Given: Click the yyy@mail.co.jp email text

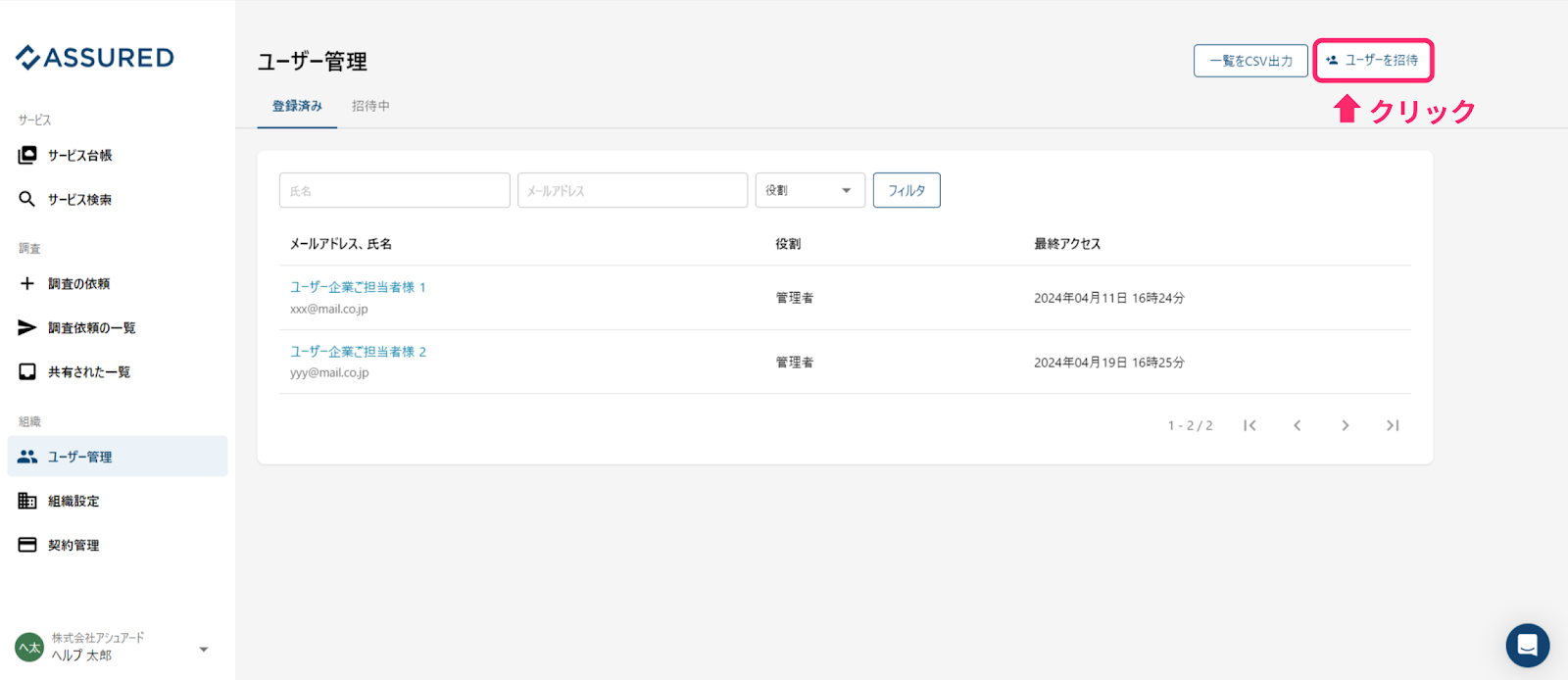Looking at the screenshot, I should click(329, 372).
